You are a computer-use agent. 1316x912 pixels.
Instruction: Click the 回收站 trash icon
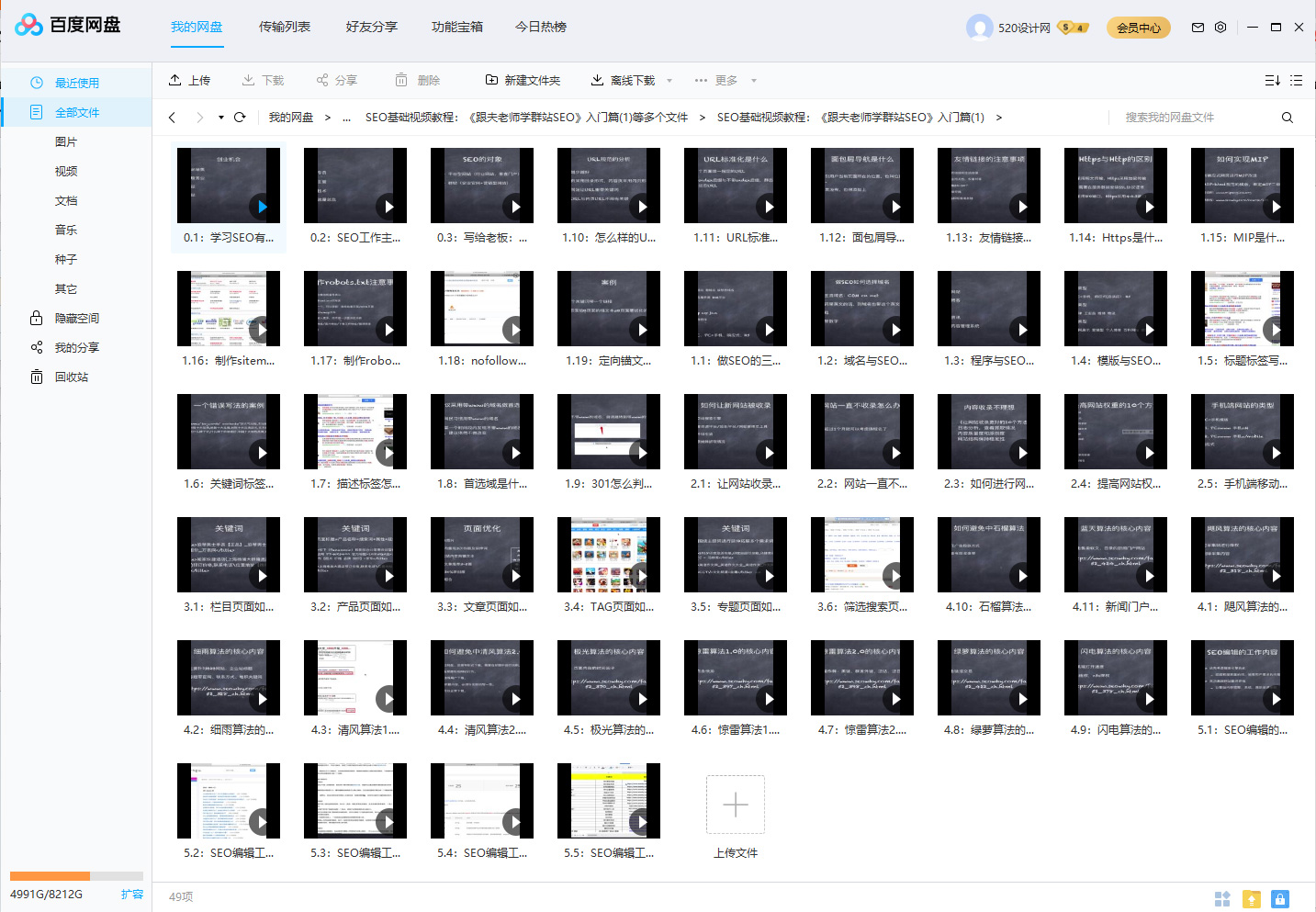tap(37, 377)
